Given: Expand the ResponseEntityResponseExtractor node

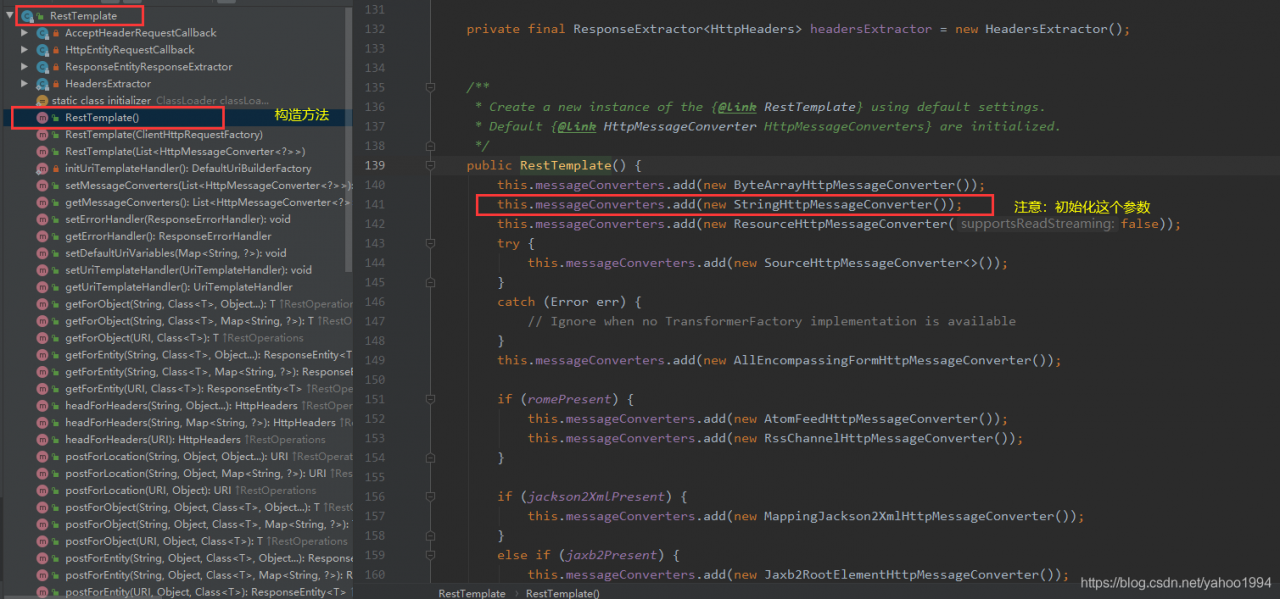Looking at the screenshot, I should pyautogui.click(x=25, y=67).
